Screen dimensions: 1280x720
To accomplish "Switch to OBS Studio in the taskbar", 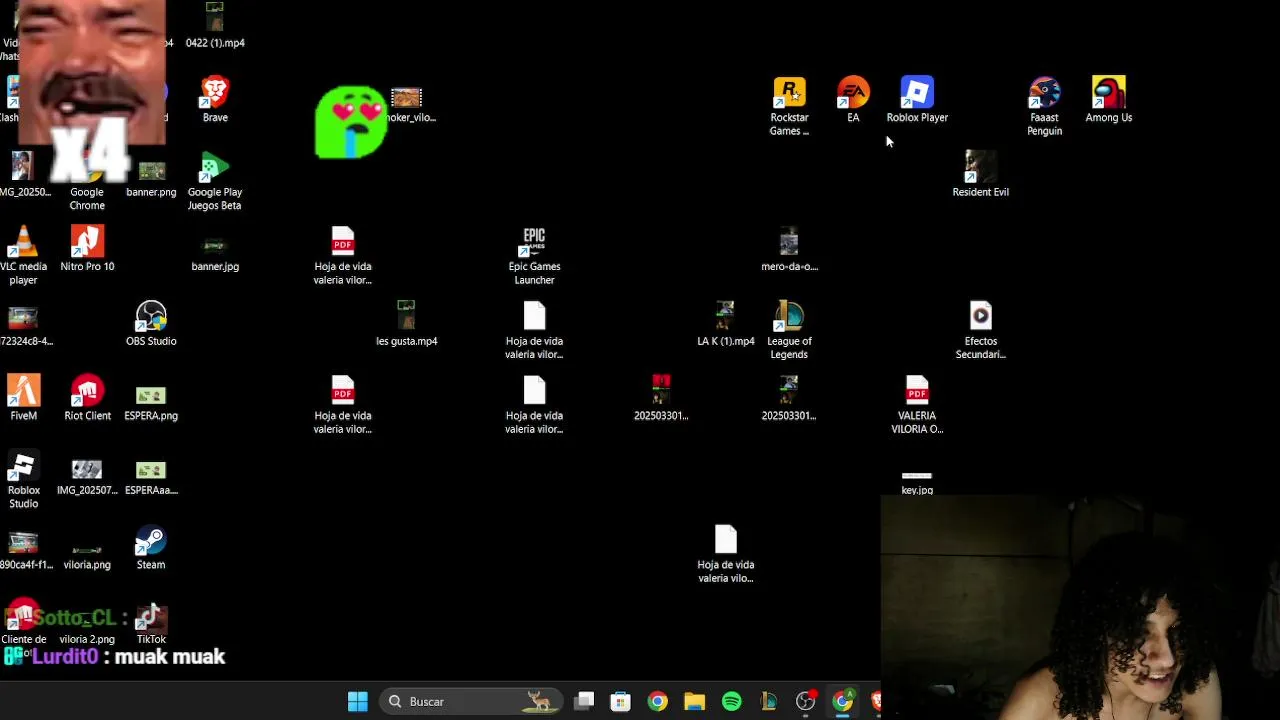I will pos(806,702).
